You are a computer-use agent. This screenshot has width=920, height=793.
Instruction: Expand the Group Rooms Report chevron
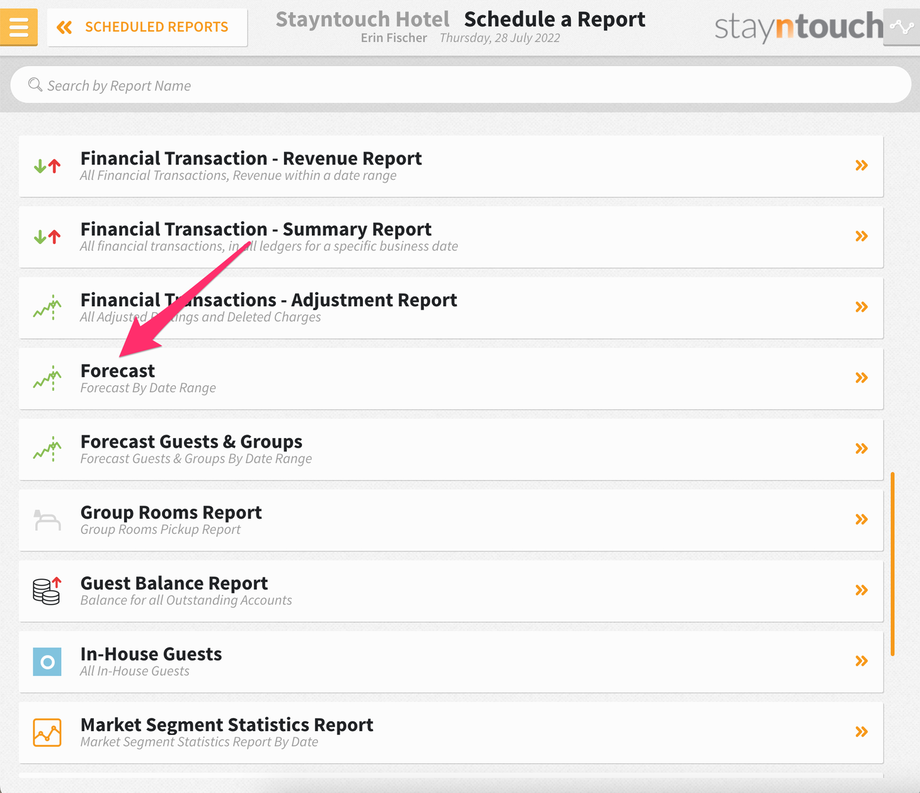[861, 519]
